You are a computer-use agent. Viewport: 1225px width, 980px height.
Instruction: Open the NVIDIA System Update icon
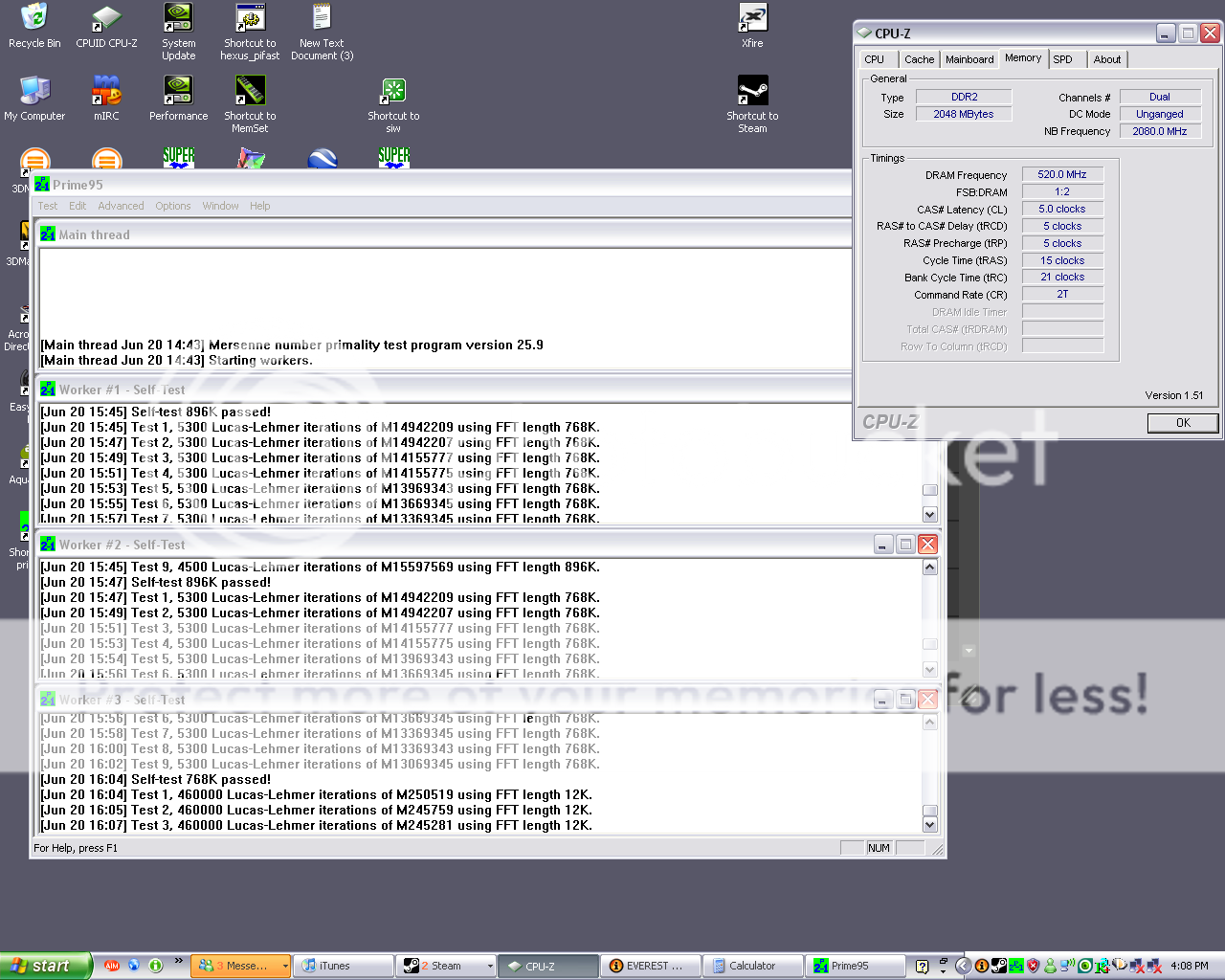click(x=178, y=18)
